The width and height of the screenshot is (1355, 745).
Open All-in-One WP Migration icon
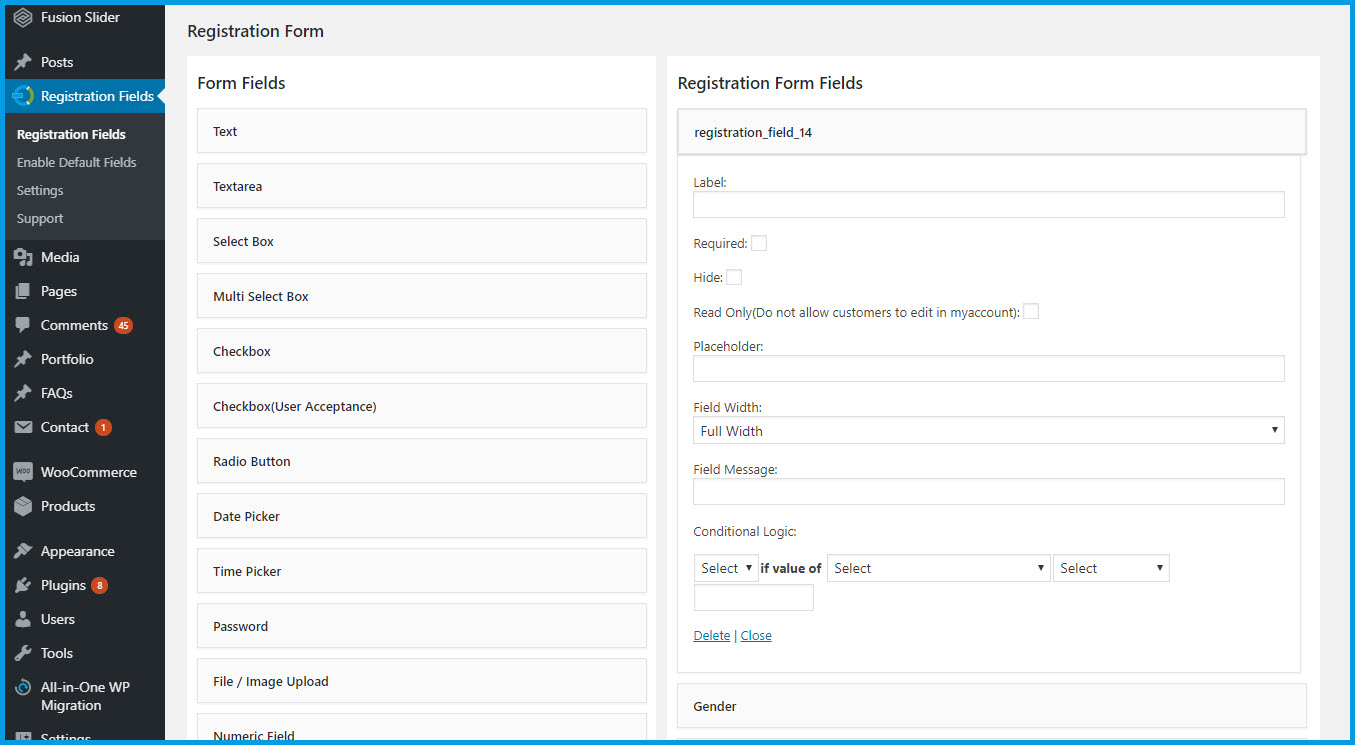(23, 688)
